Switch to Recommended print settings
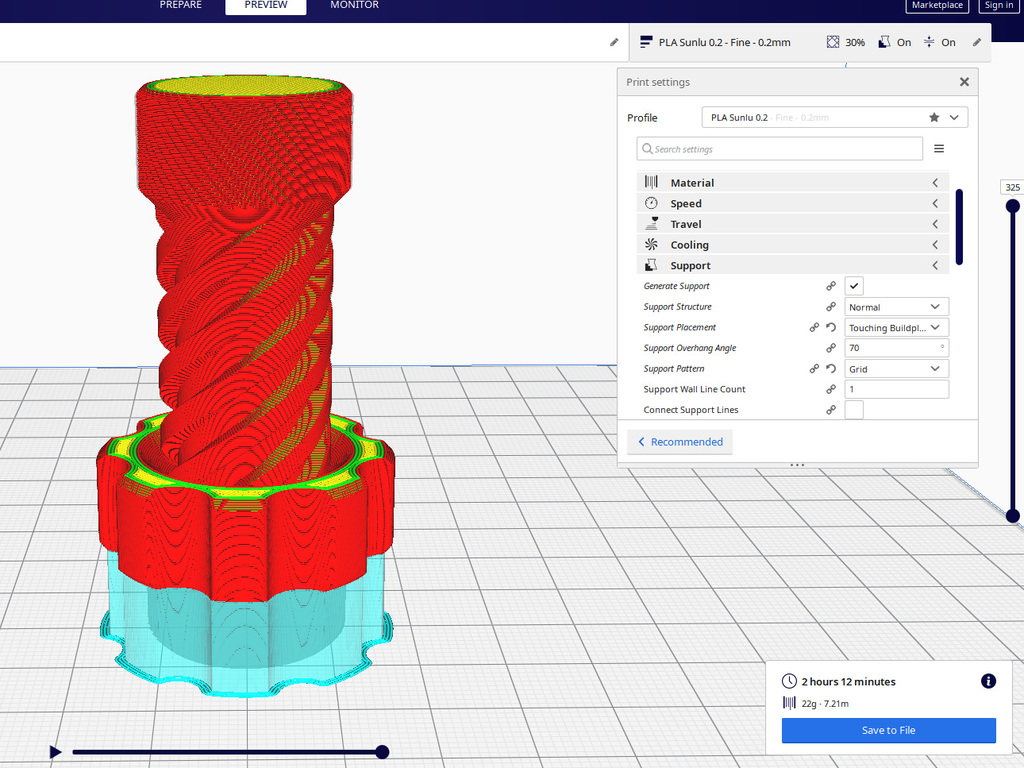Viewport: 1024px width, 768px height. pos(680,442)
